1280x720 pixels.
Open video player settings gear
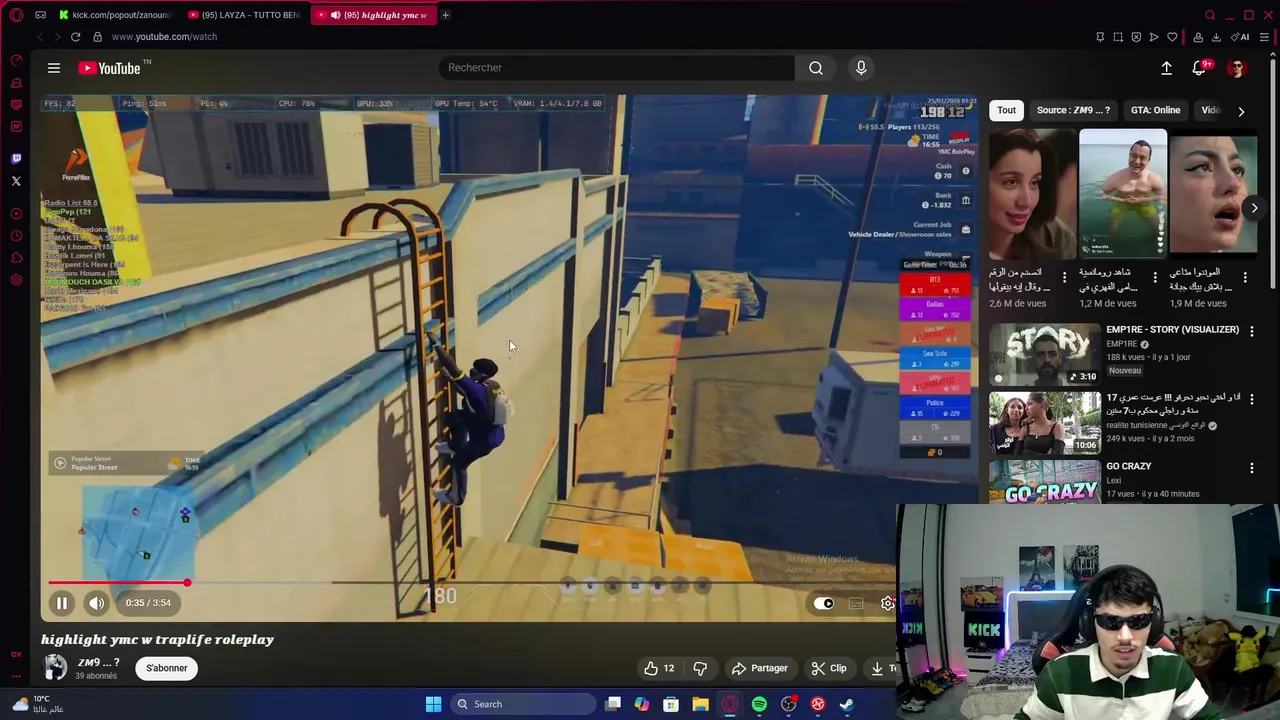(x=887, y=603)
